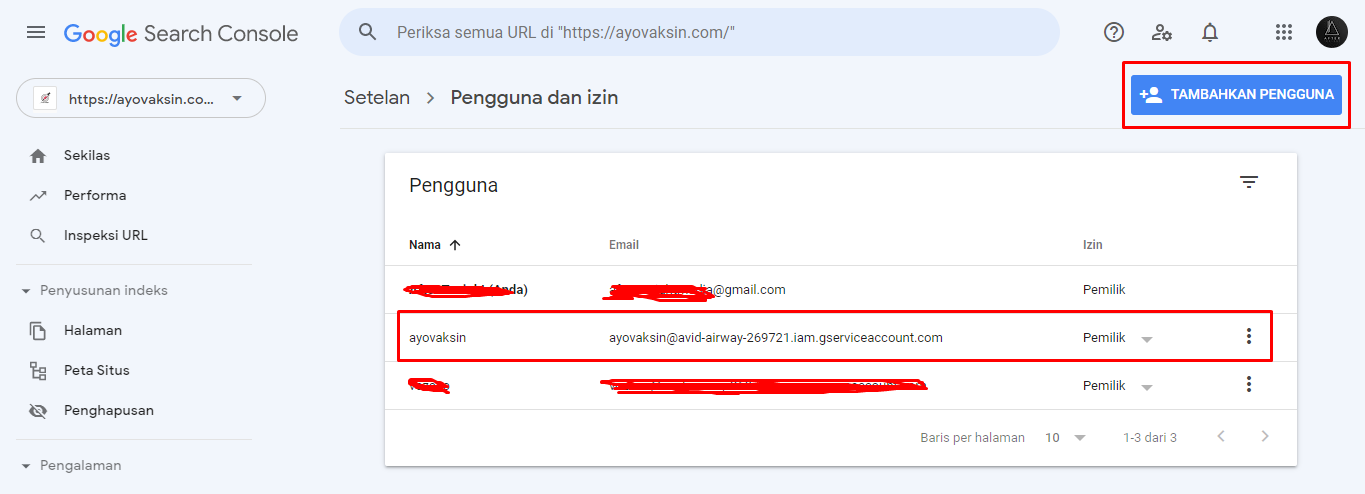Click the 1-3 dari 3 pagination text
The height and width of the screenshot is (494, 1365).
(x=1150, y=438)
